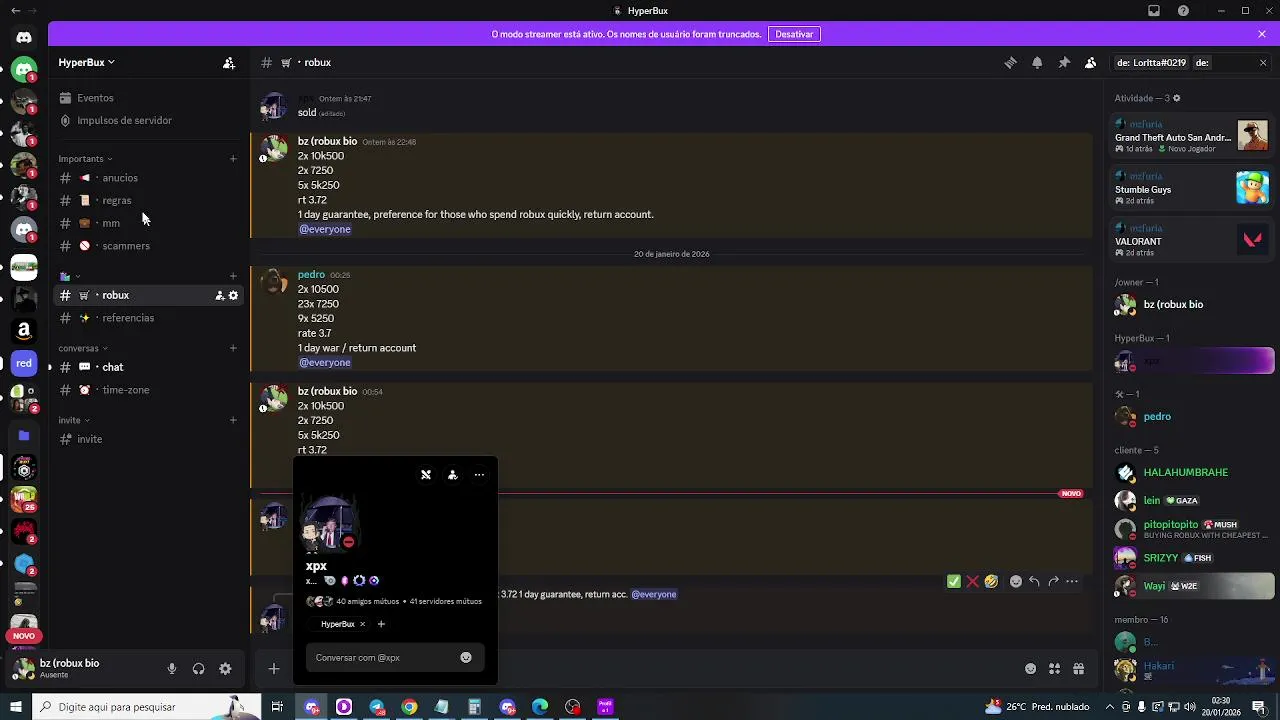Click friend icon in xpx profile popup
1280x720 pixels.
coord(452,475)
